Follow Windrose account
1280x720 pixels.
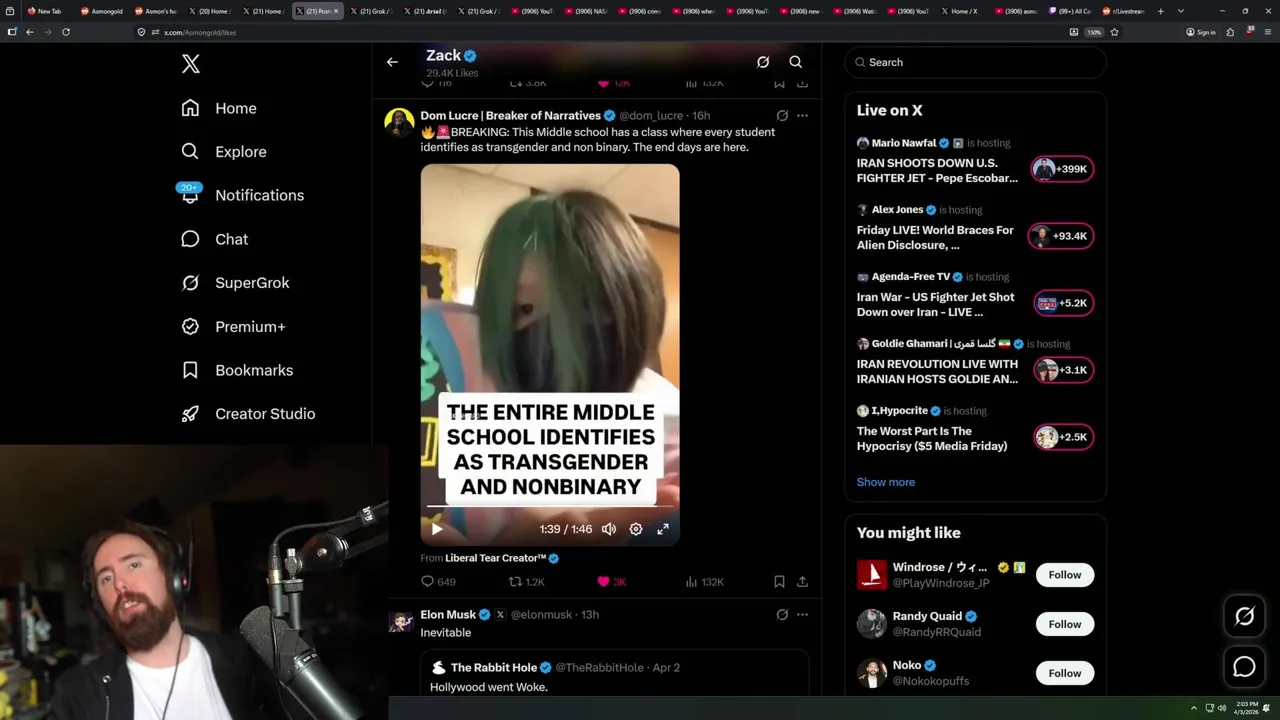(1065, 575)
